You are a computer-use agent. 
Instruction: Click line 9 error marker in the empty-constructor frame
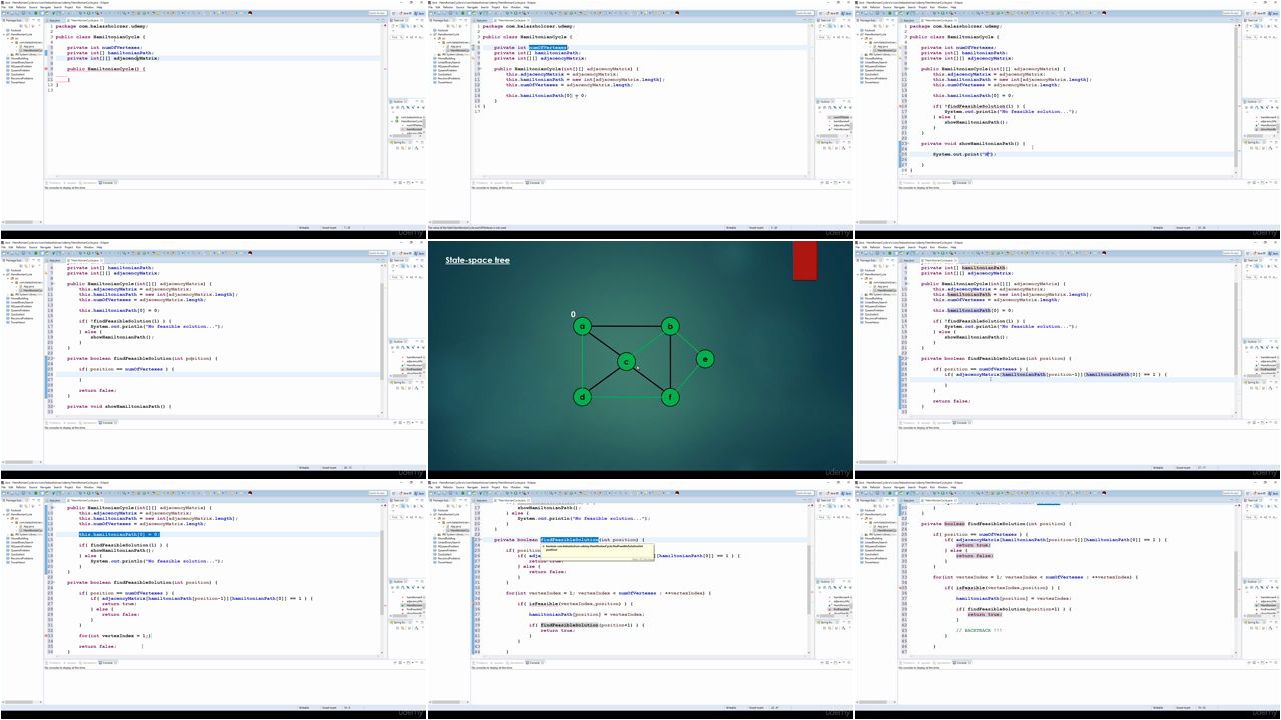click(x=46, y=69)
